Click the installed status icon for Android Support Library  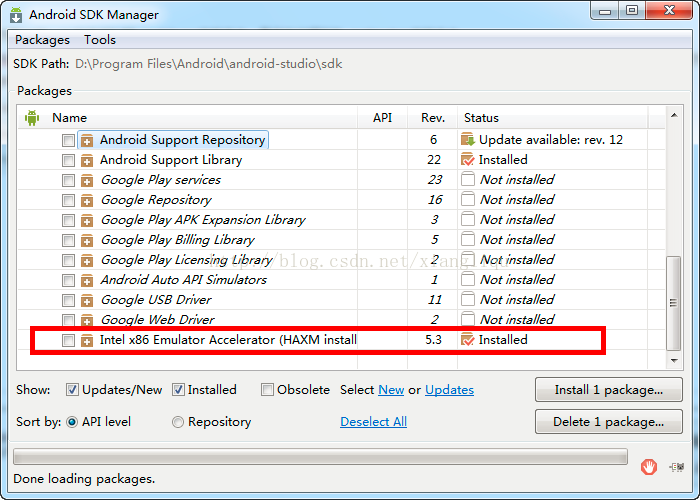pos(467,159)
